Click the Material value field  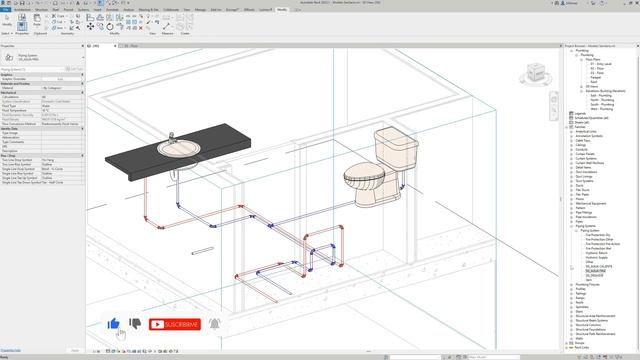pos(62,88)
